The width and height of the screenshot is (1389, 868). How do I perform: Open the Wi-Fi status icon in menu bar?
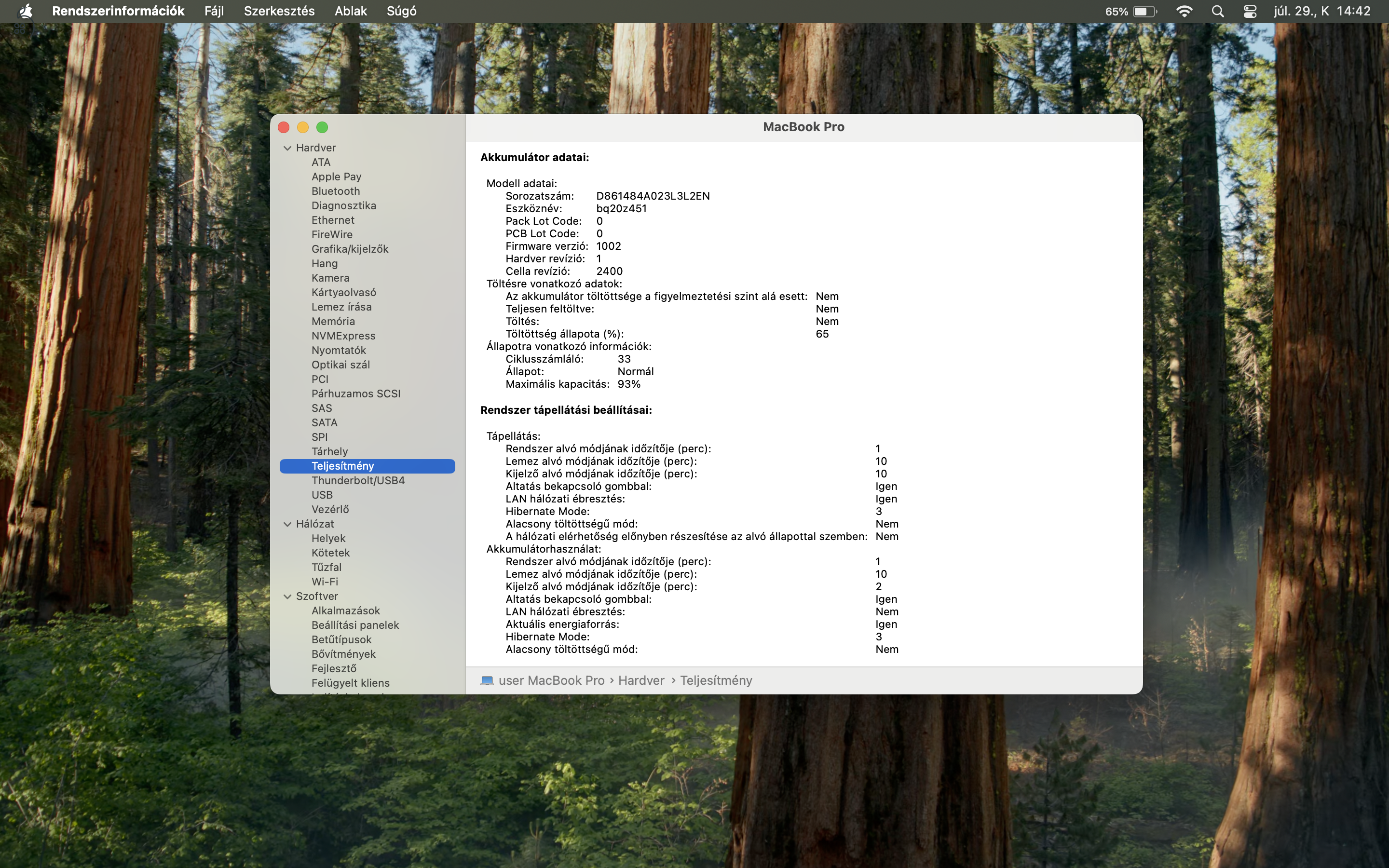pos(1184,12)
